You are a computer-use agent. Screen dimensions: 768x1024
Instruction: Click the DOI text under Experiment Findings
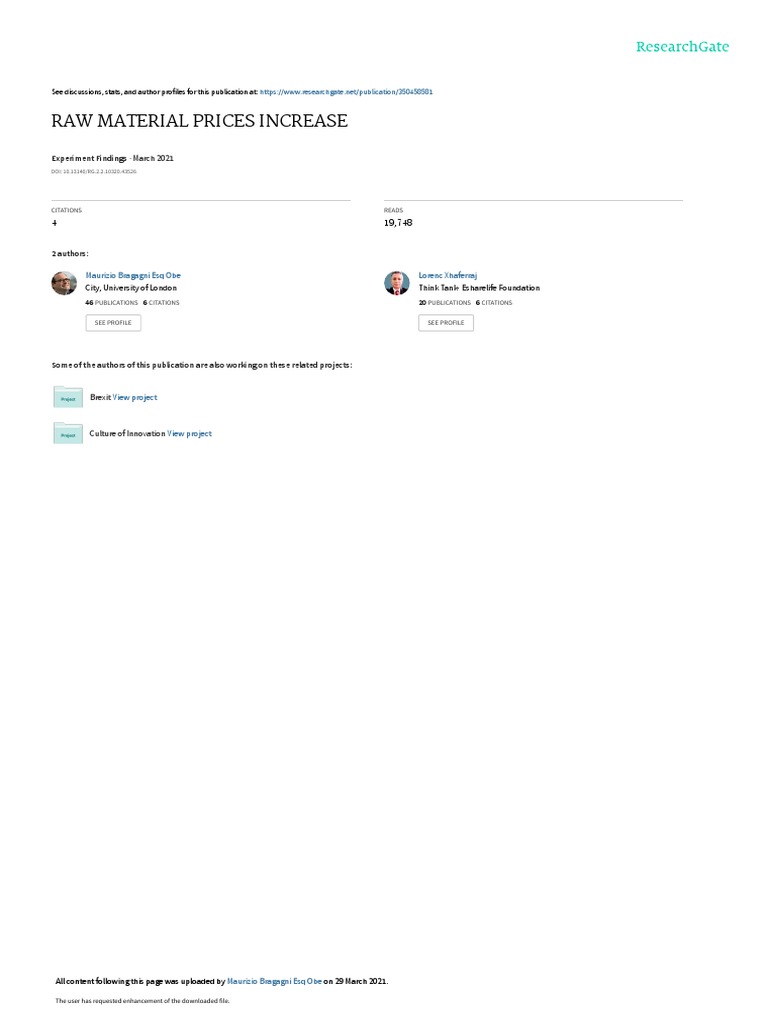tap(94, 172)
